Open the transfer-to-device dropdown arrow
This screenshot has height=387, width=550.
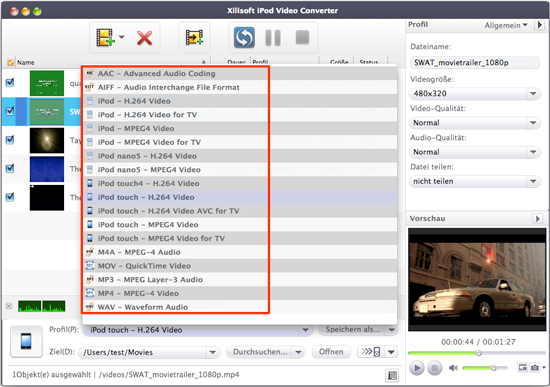(391, 352)
